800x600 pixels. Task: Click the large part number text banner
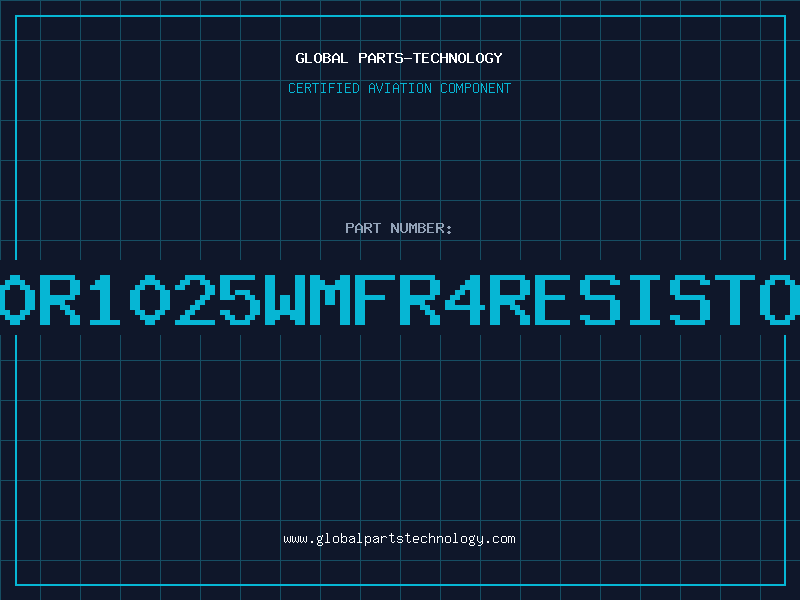pos(400,299)
